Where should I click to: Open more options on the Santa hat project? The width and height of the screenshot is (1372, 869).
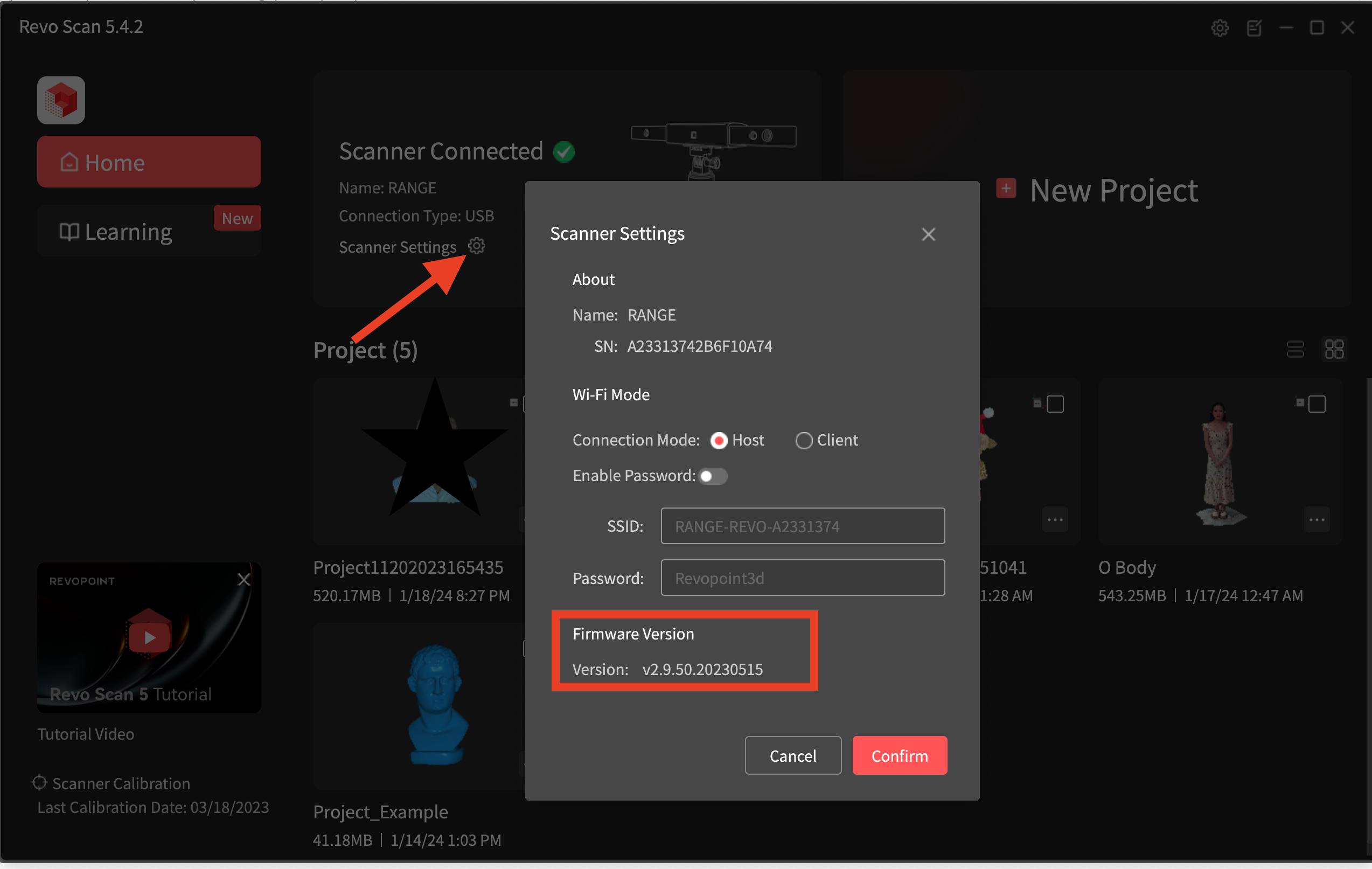tap(1055, 519)
